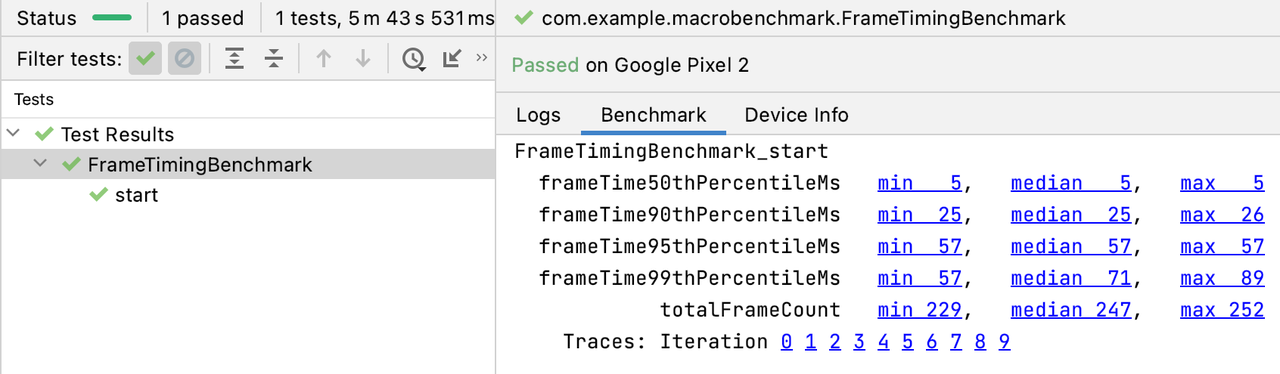Click the Collapse All tests icon
The height and width of the screenshot is (374, 1280).
click(274, 59)
